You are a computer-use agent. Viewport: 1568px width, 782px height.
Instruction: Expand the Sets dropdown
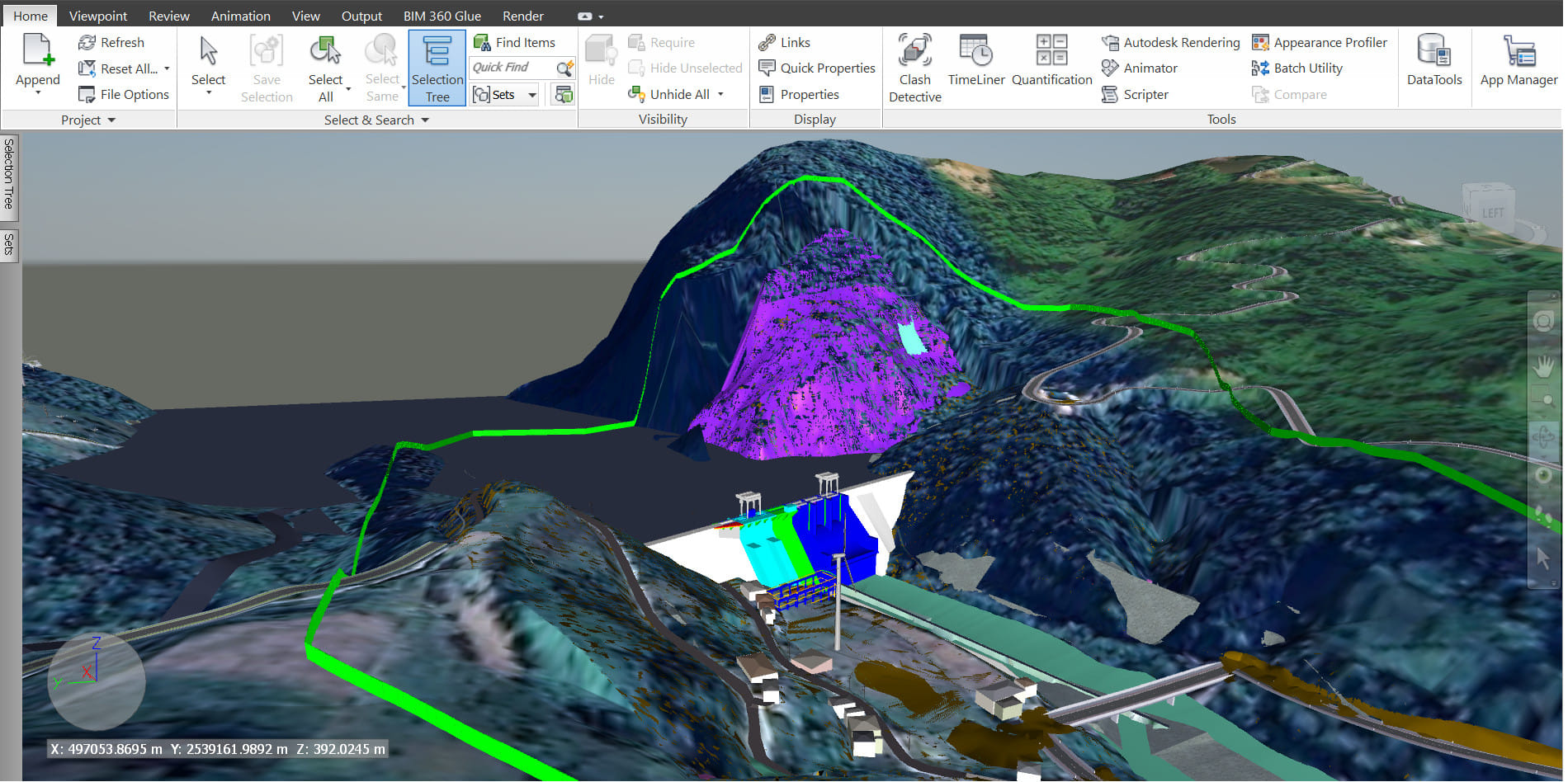tap(532, 96)
